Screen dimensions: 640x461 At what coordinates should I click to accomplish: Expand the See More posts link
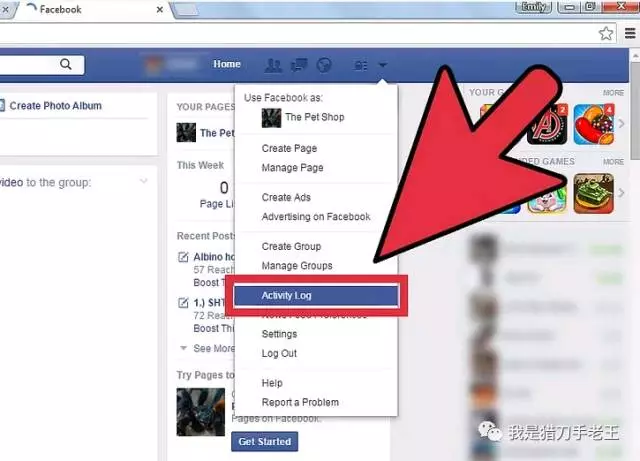click(213, 348)
